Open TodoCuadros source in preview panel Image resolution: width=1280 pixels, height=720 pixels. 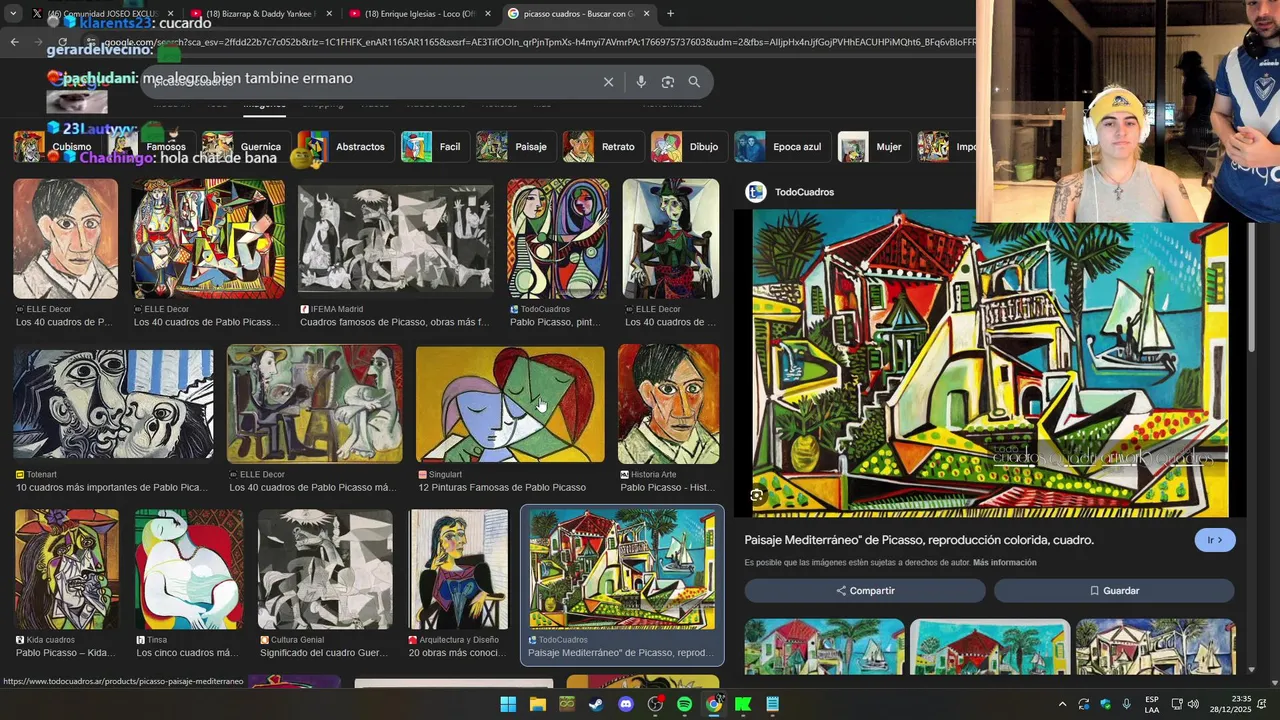(791, 192)
